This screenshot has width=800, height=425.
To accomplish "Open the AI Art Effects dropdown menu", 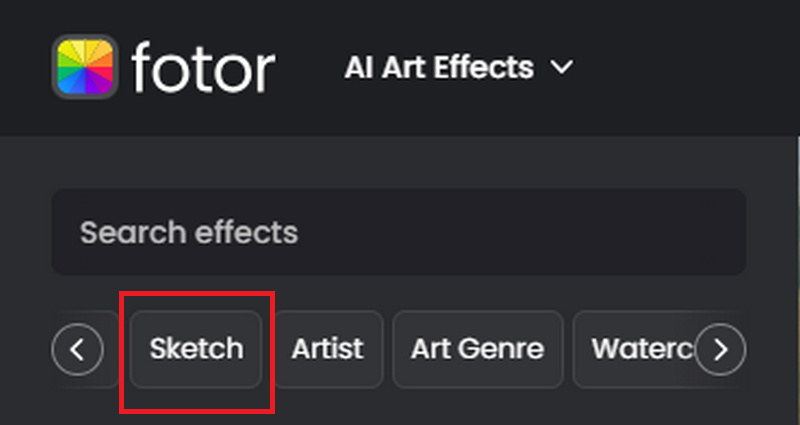I will click(x=459, y=67).
